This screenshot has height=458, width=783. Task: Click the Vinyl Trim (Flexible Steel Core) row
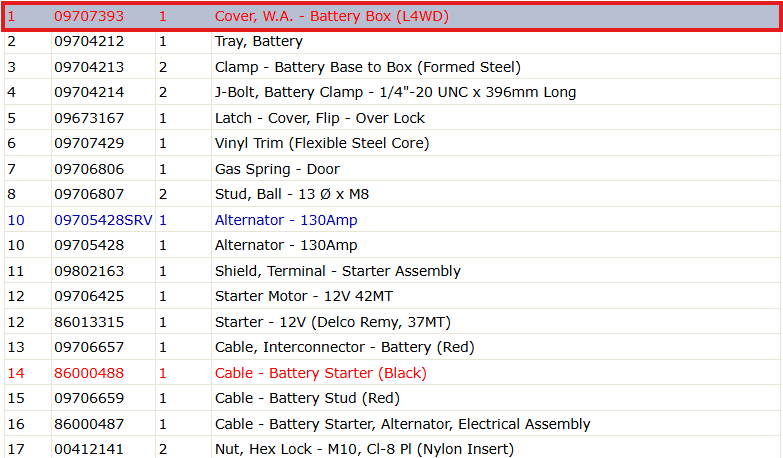point(392,143)
